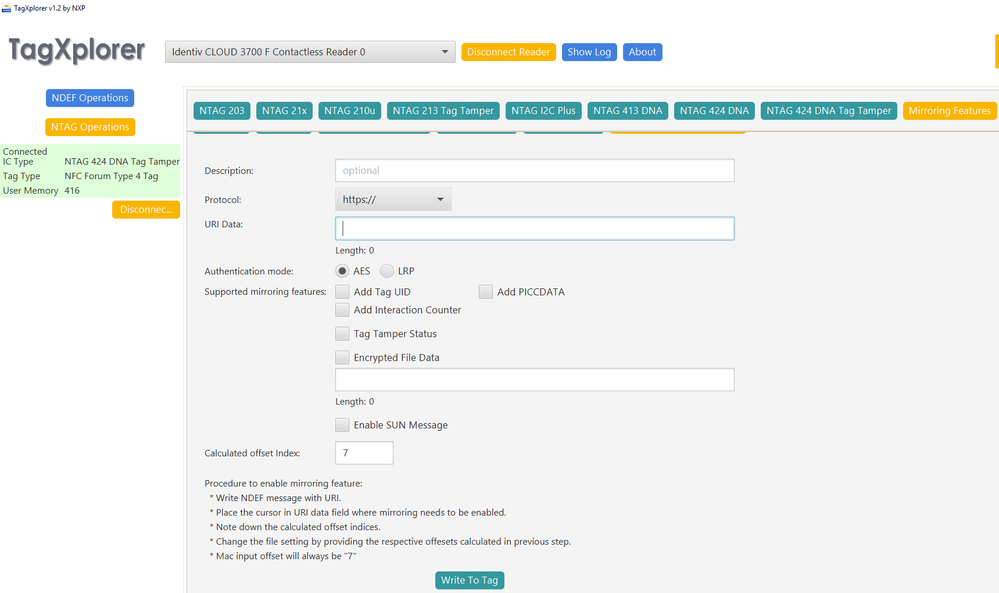Viewport: 999px width, 593px height.
Task: Open the NTAG 424 DNA Tag Tamper tab
Action: point(829,111)
